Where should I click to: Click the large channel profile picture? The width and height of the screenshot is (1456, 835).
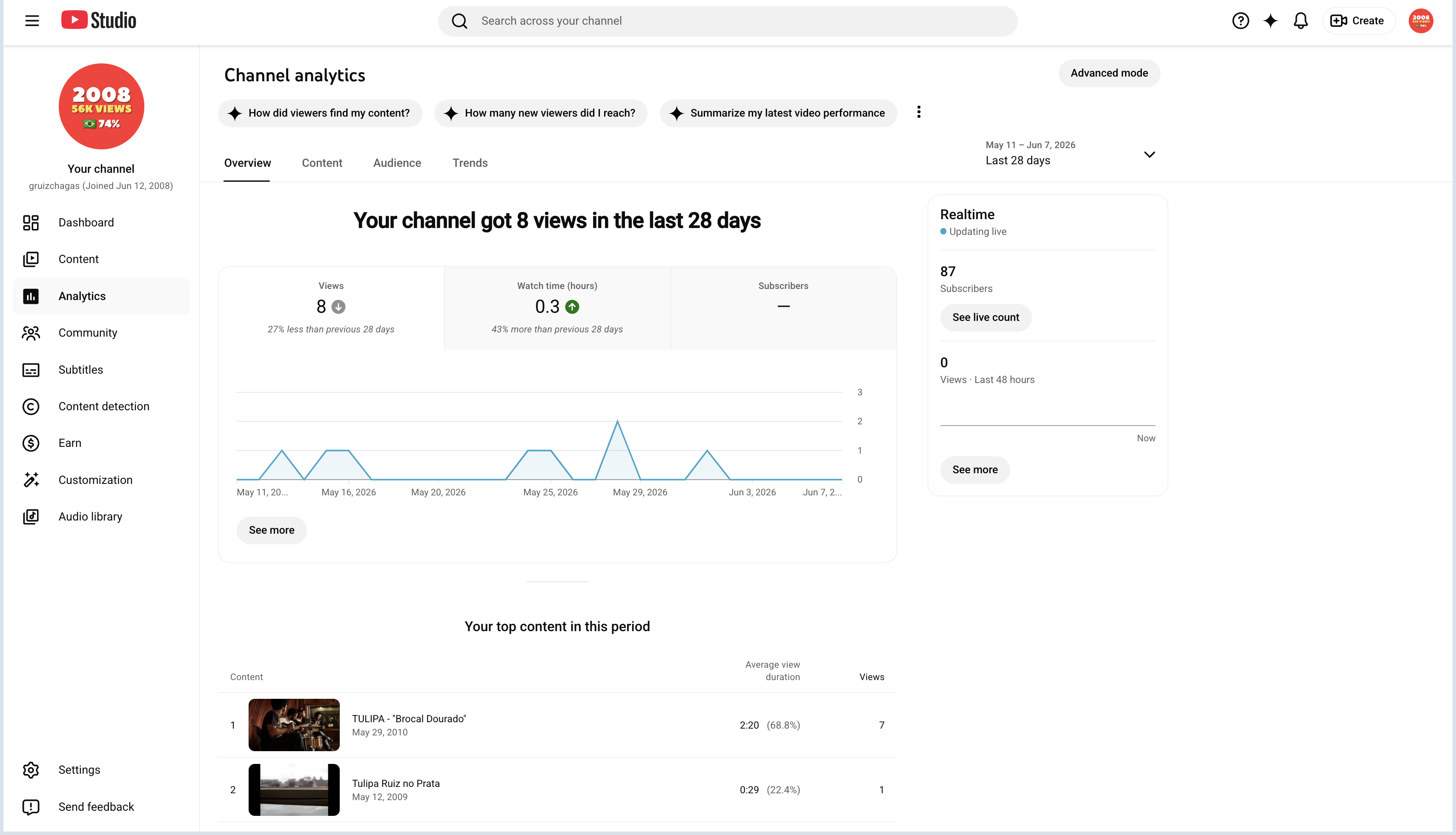pyautogui.click(x=102, y=106)
